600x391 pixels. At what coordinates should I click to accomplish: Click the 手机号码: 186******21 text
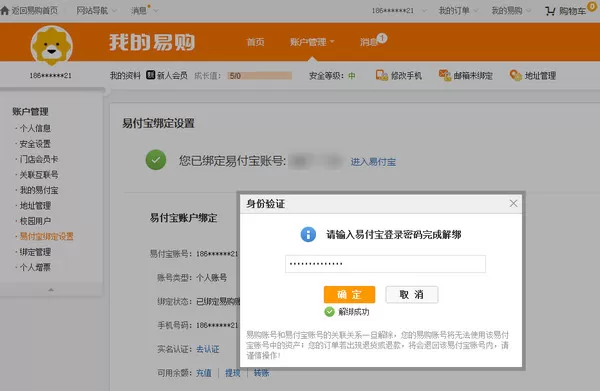pyautogui.click(x=198, y=325)
